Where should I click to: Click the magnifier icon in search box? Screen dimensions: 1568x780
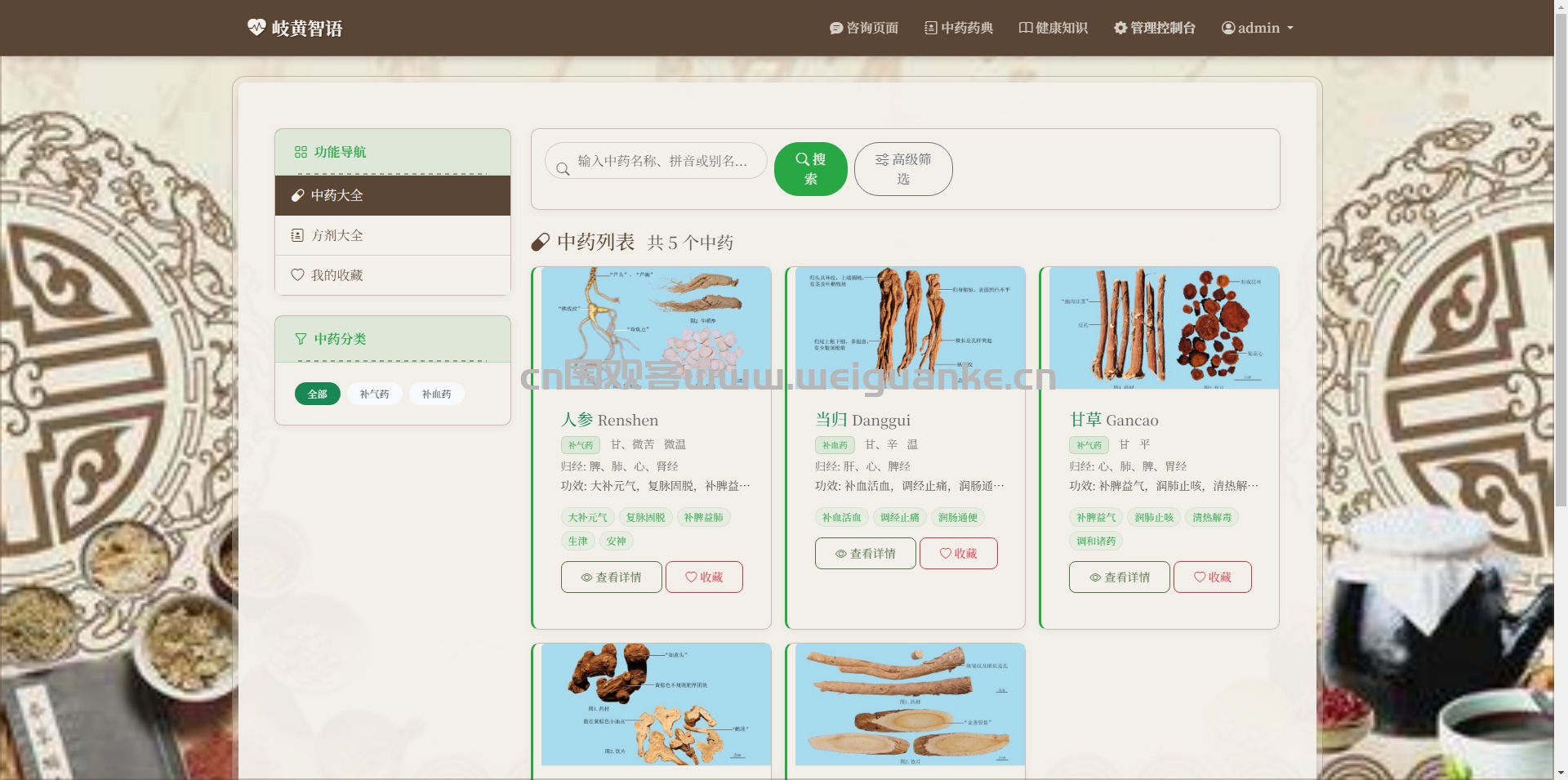coord(563,169)
